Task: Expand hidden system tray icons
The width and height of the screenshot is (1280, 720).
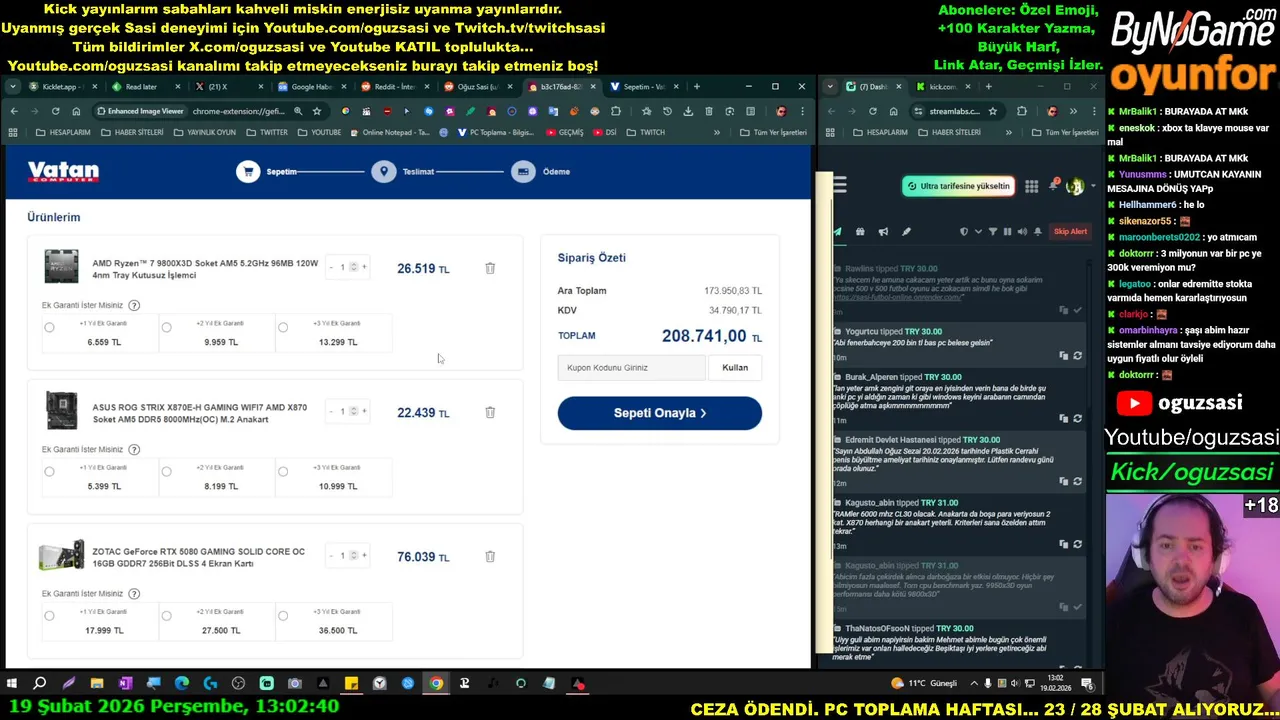Action: [974, 684]
